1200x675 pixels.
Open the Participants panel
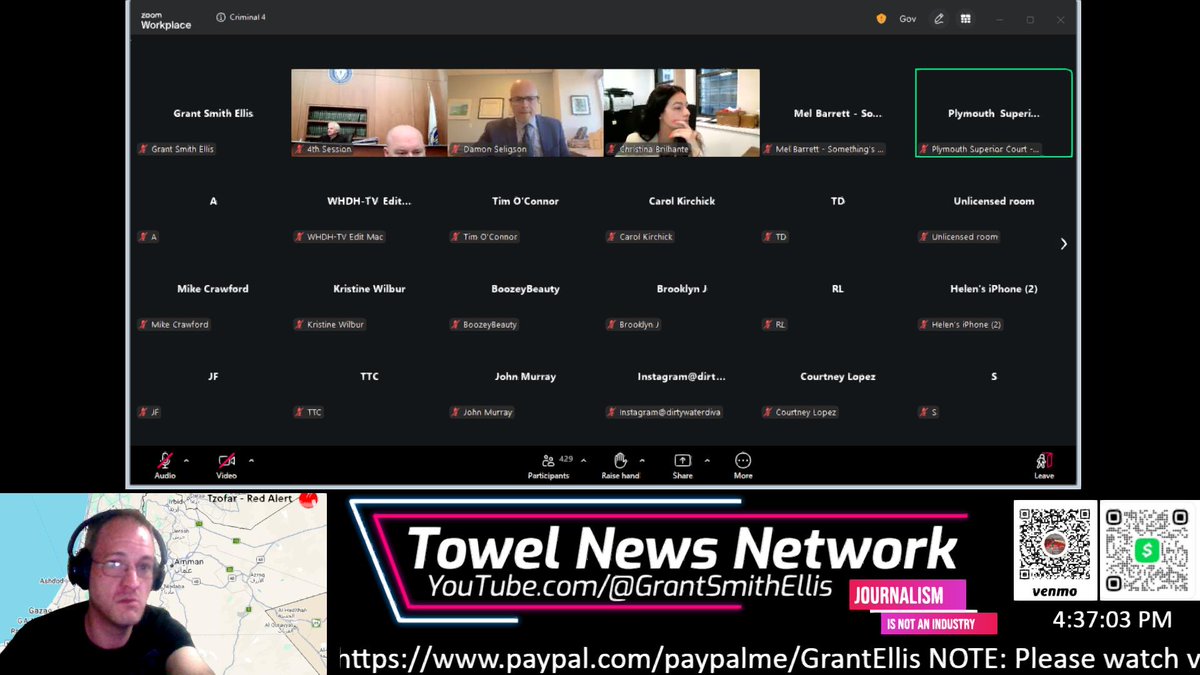pyautogui.click(x=548, y=465)
